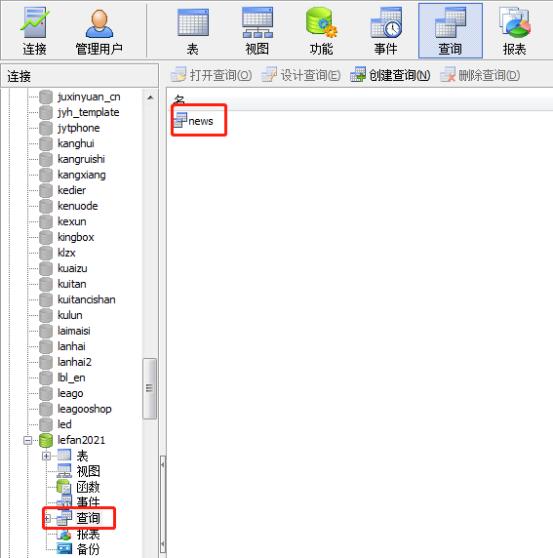
Task: Collapse the lefan2021 database node
Action: [x=28, y=440]
